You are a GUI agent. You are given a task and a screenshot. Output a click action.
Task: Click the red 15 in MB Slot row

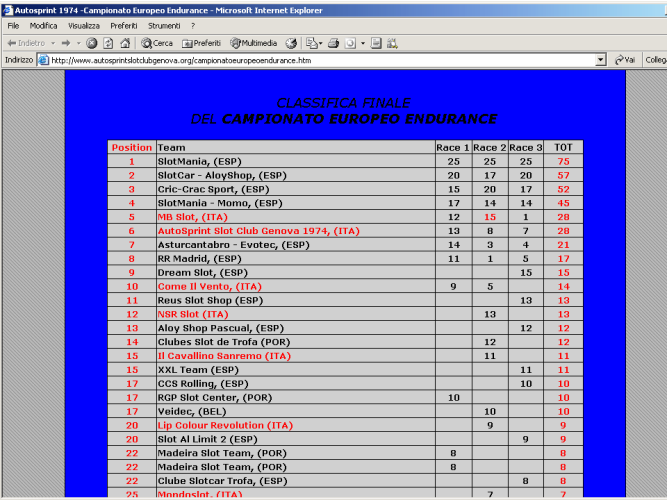pyautogui.click(x=490, y=217)
